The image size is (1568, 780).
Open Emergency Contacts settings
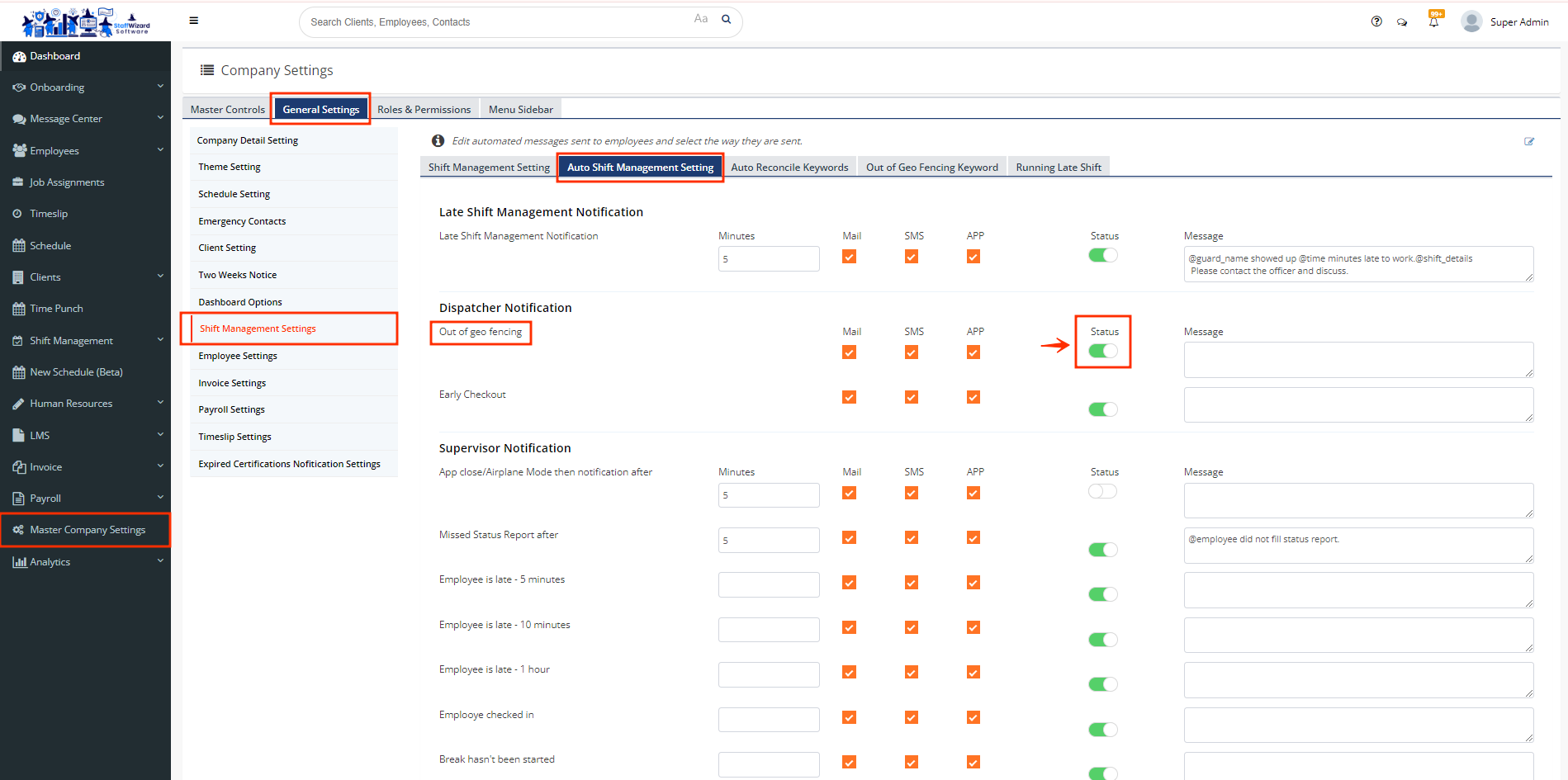[294, 221]
